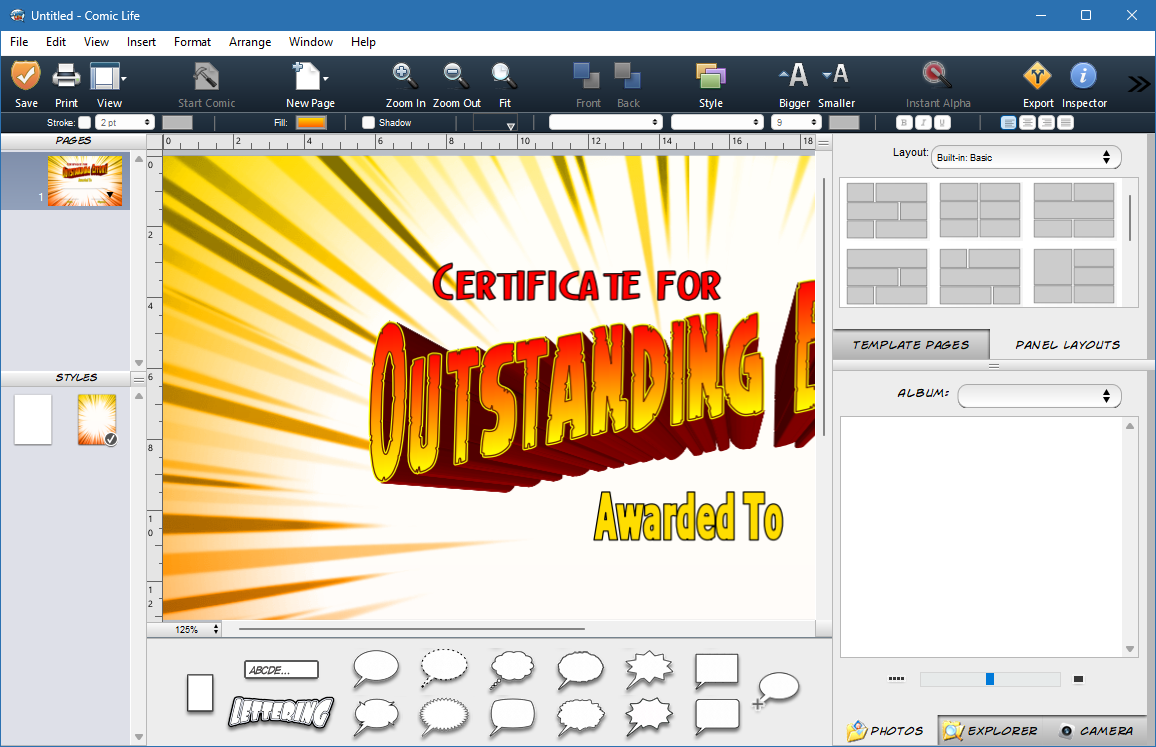
Task: Print the comic using the Print icon
Action: pyautogui.click(x=66, y=76)
